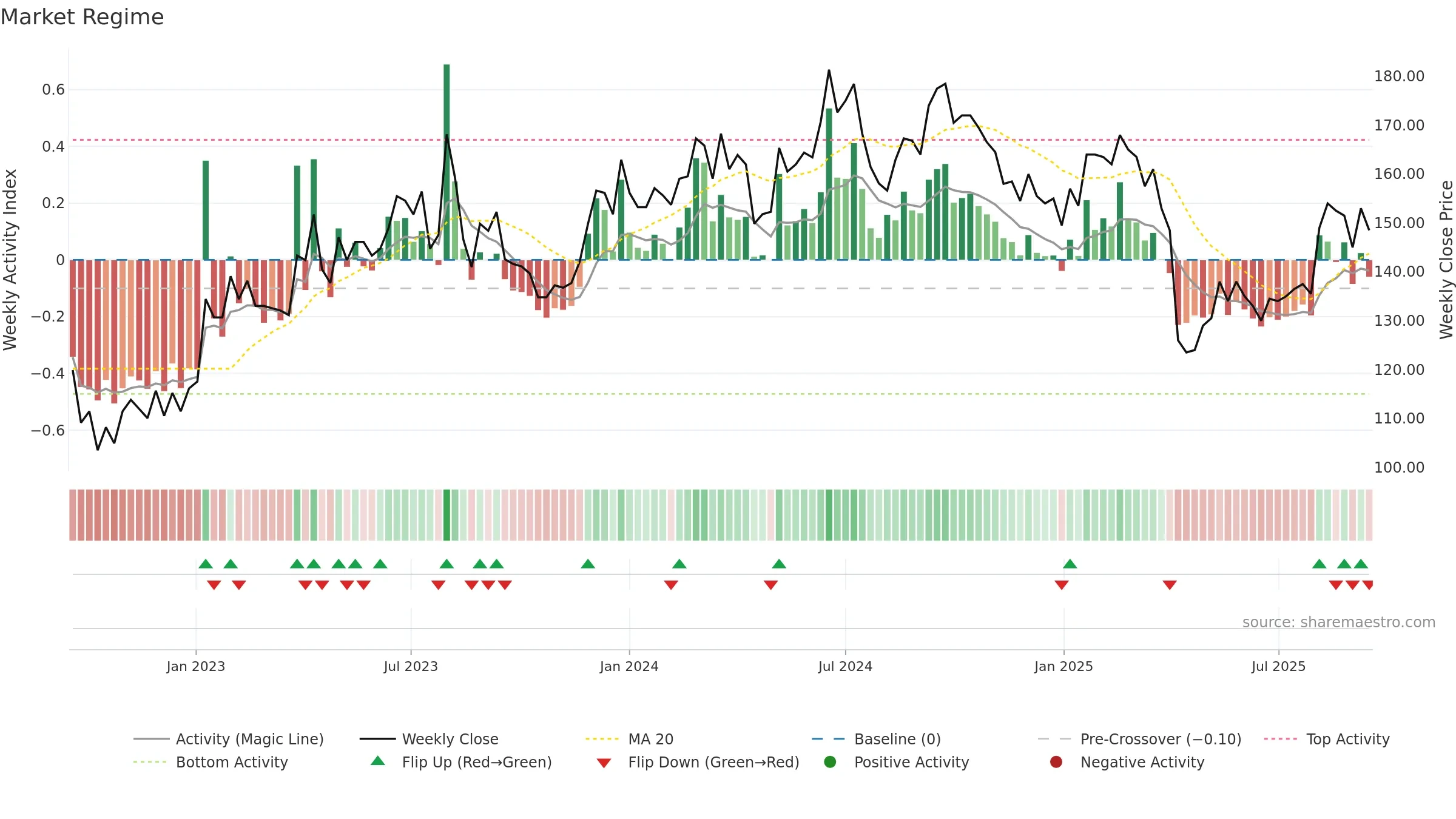Click the first green flip-up triangle near Jan 2023
1456x819 pixels.
click(x=206, y=564)
